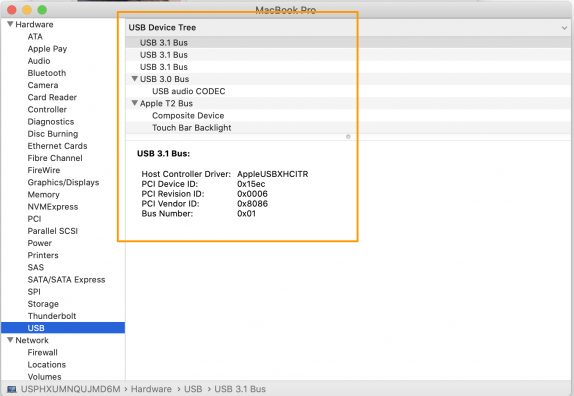The image size is (574, 396).
Task: Select Composite Device entry
Action: pyautogui.click(x=349, y=115)
